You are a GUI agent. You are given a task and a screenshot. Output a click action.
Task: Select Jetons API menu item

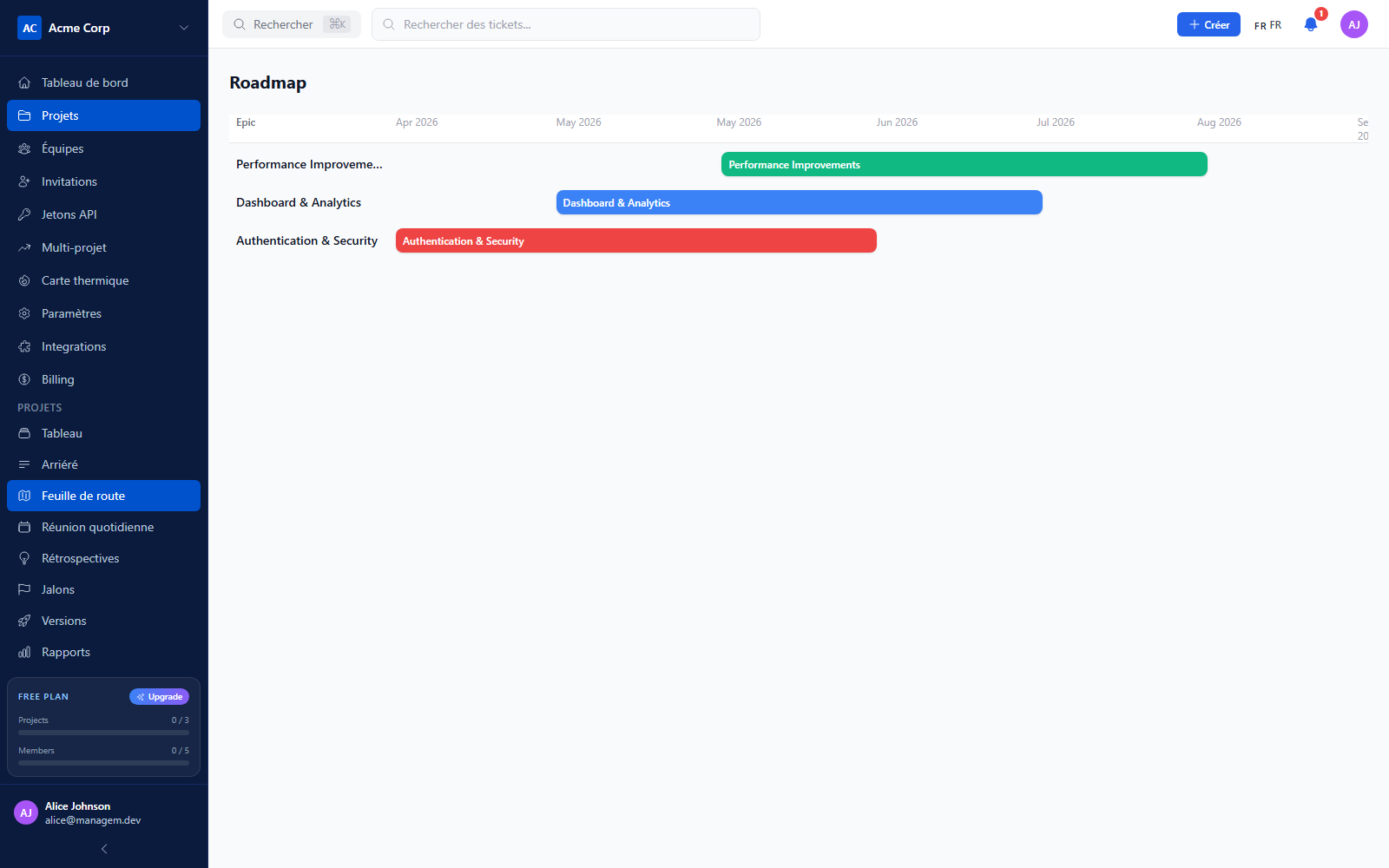[103, 214]
